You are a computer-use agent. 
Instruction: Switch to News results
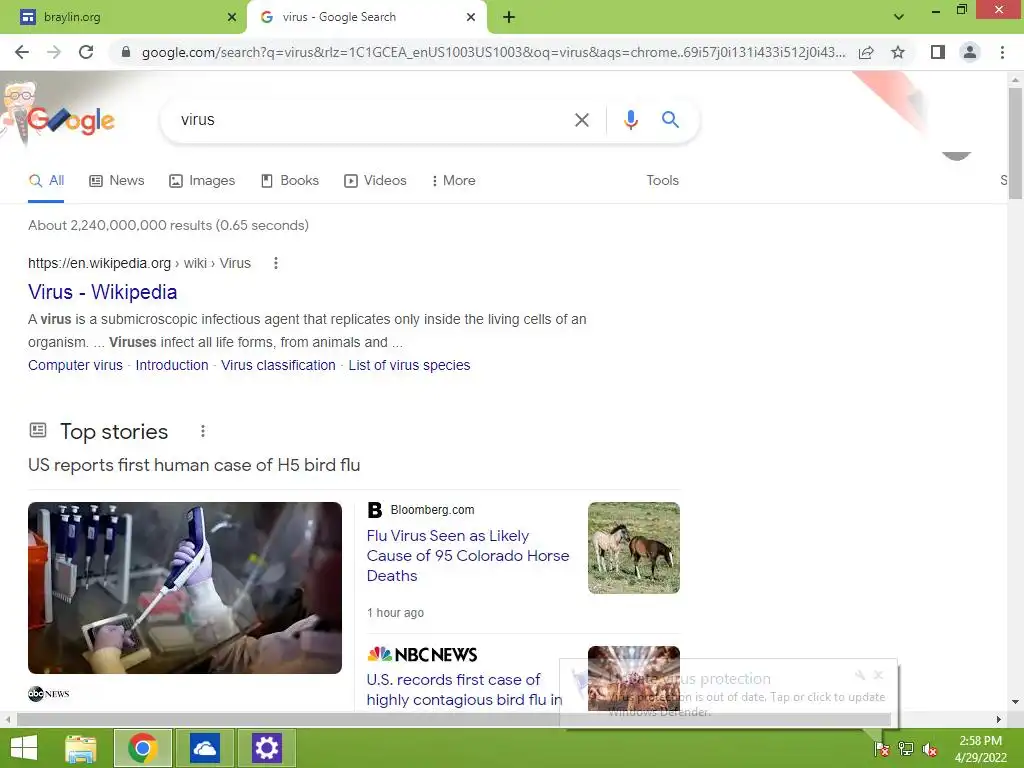(x=117, y=180)
